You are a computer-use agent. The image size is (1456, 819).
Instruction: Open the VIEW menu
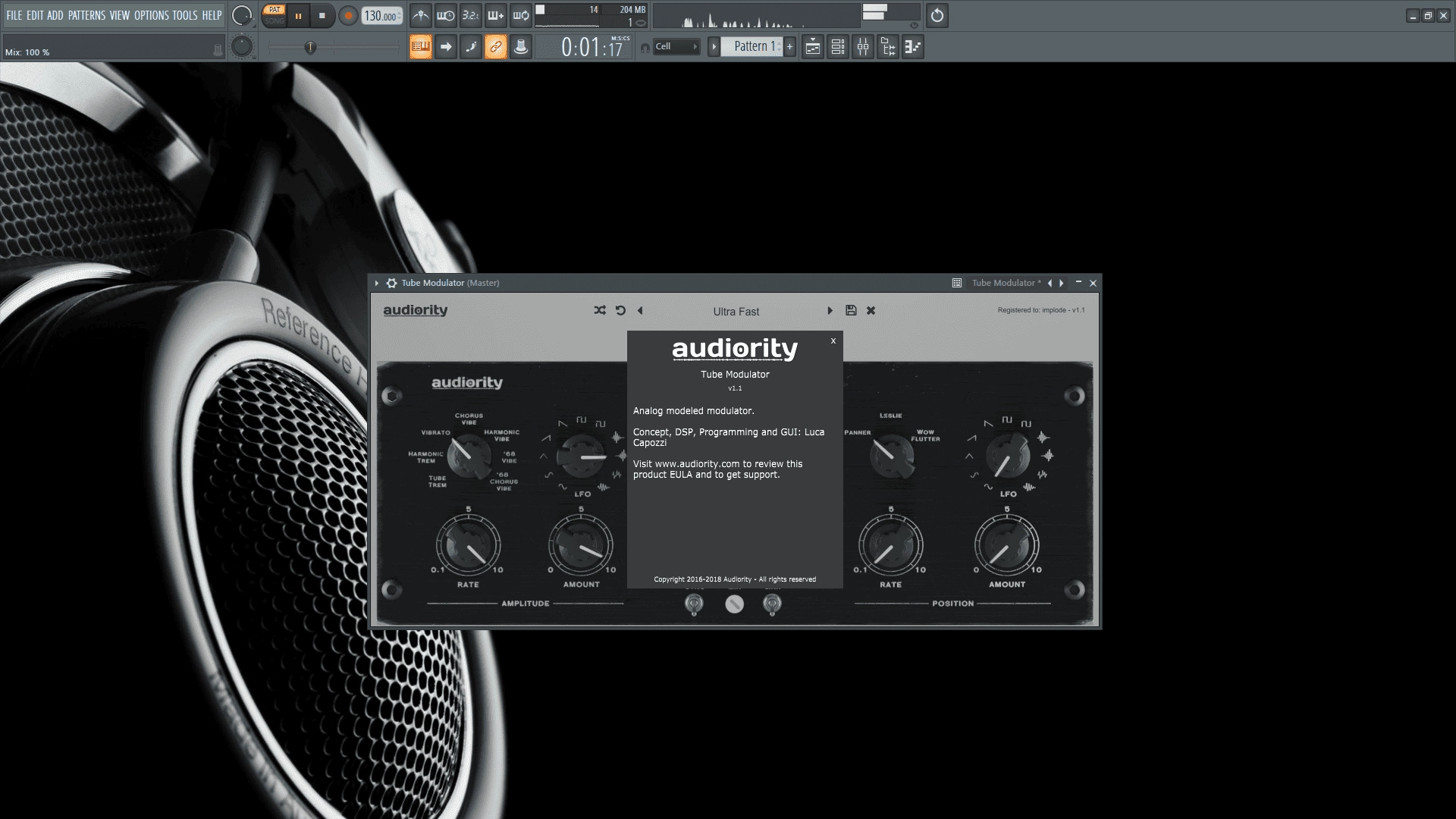[120, 15]
